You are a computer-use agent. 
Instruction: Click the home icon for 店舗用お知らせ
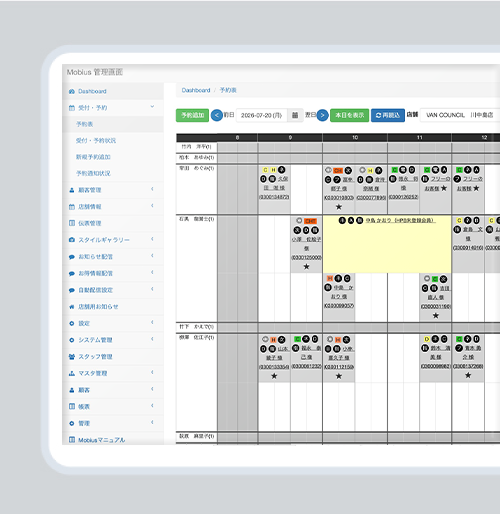(72, 307)
